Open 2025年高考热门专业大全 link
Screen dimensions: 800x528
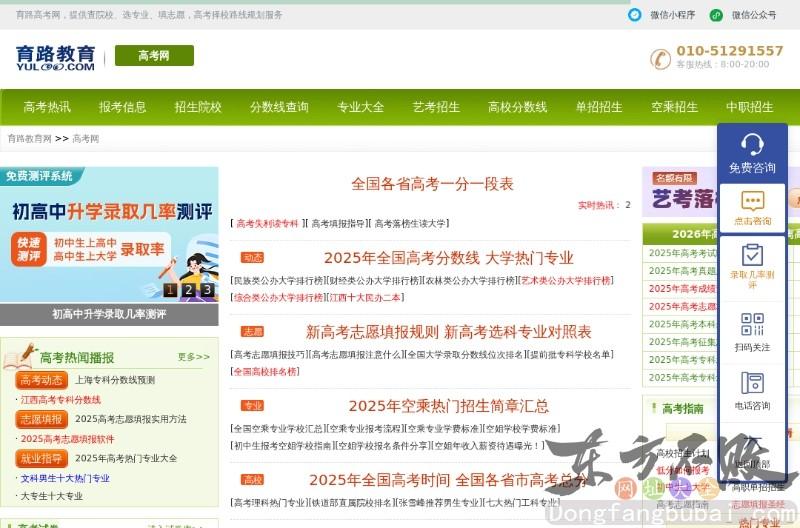tap(126, 459)
